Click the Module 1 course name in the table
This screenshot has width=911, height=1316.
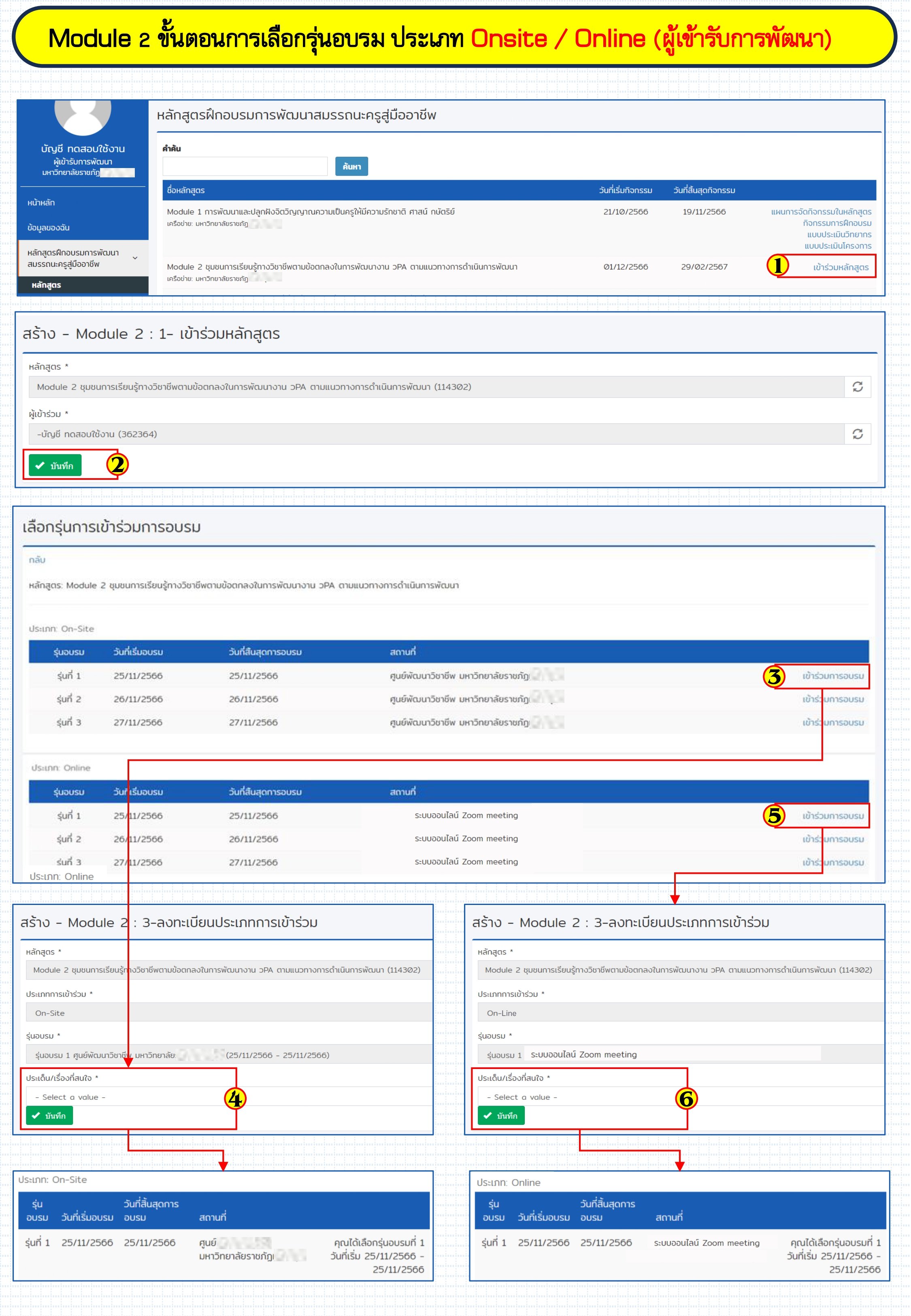coord(311,212)
